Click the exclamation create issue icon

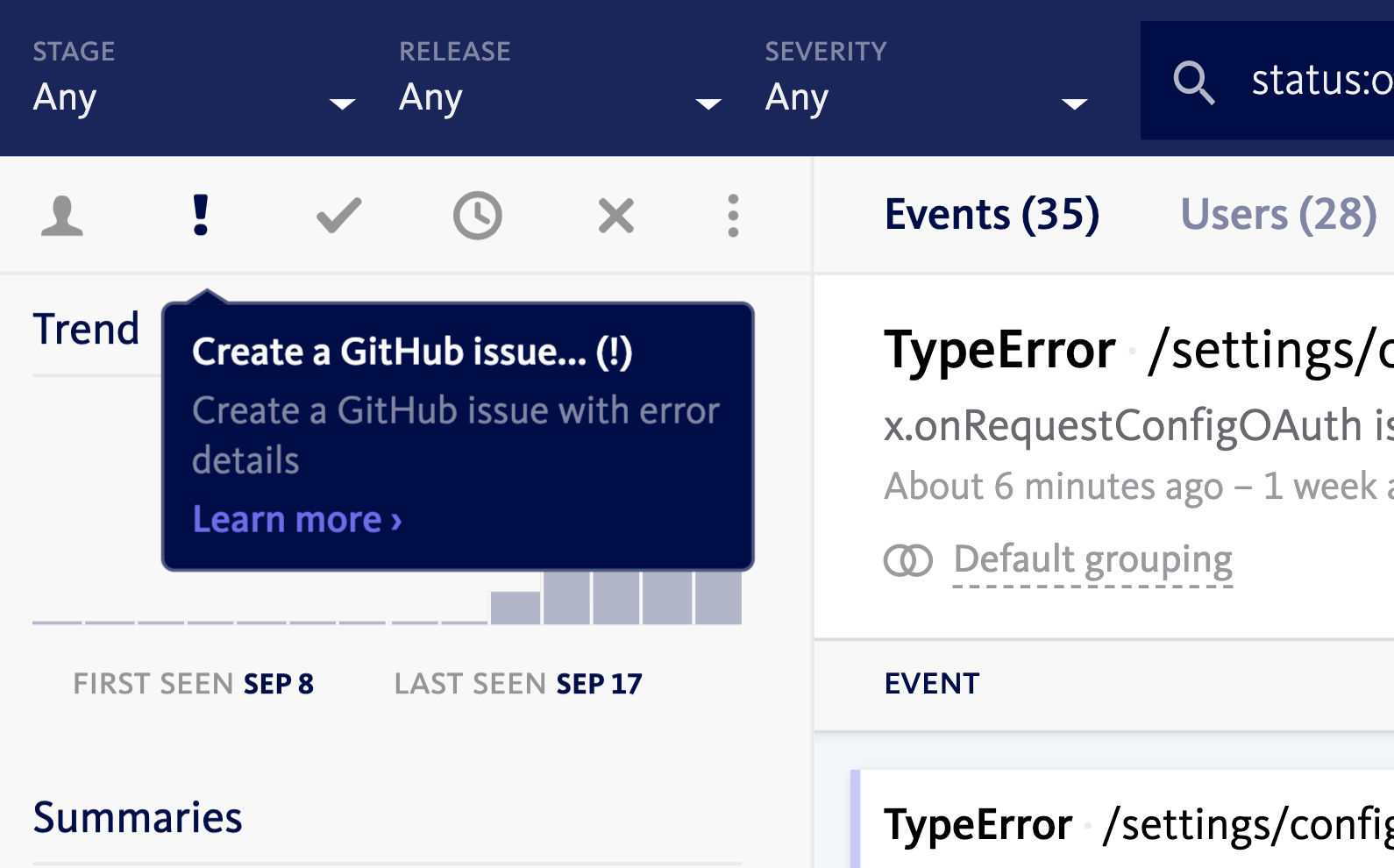[201, 216]
